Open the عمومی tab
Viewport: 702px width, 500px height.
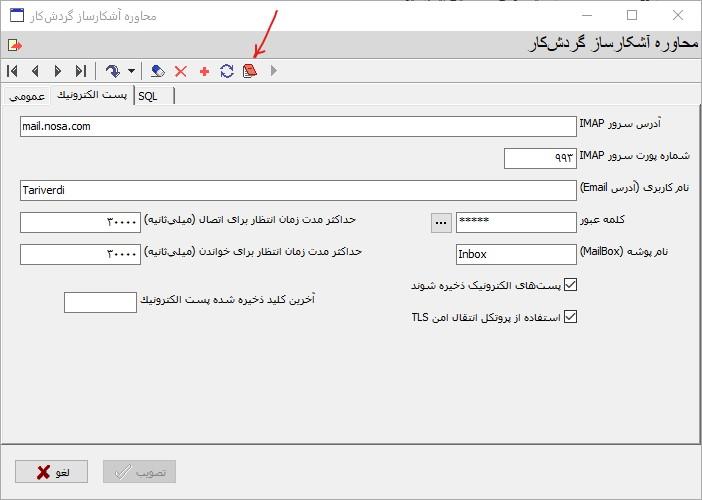point(27,95)
